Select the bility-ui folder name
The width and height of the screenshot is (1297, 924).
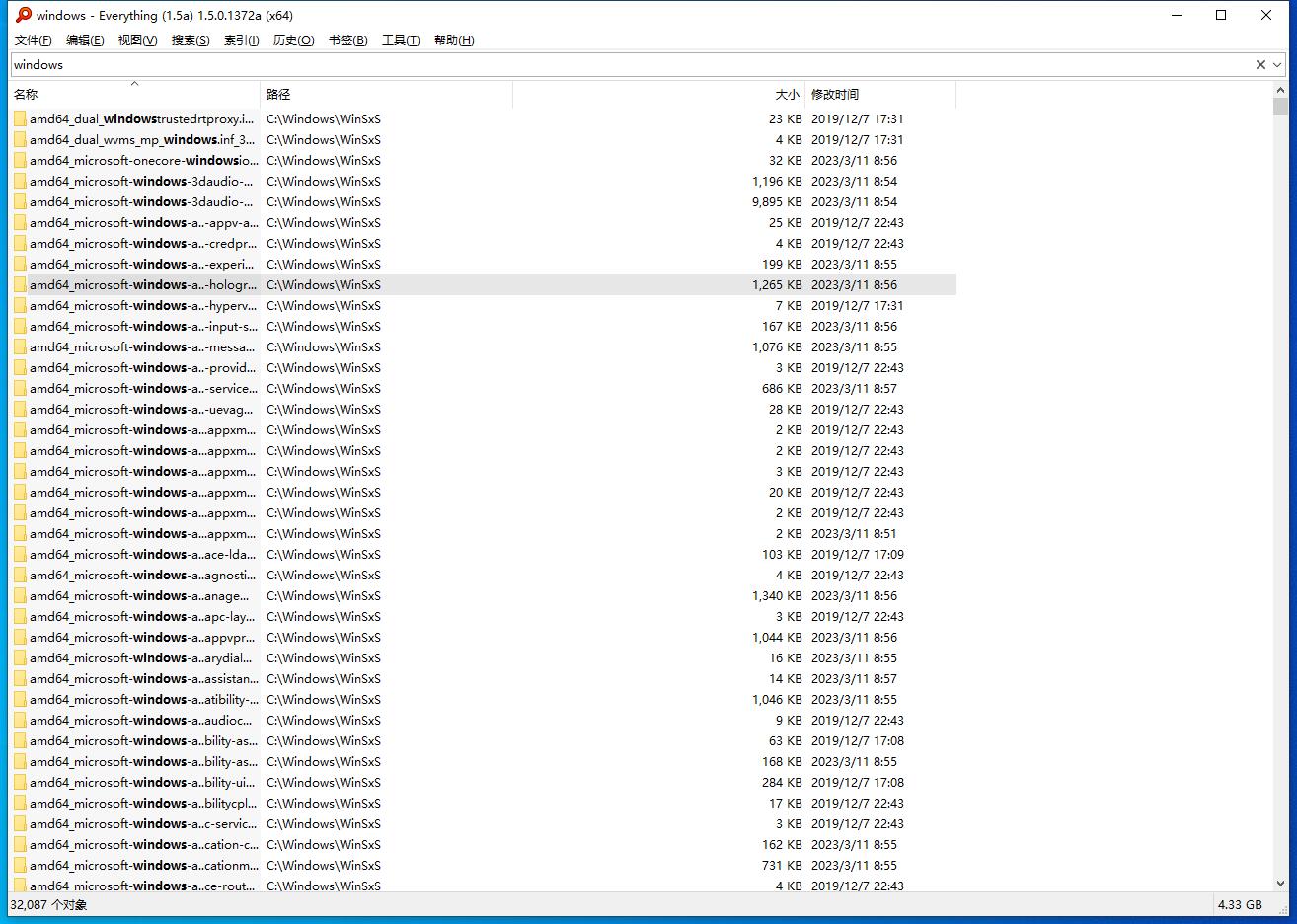tap(142, 782)
